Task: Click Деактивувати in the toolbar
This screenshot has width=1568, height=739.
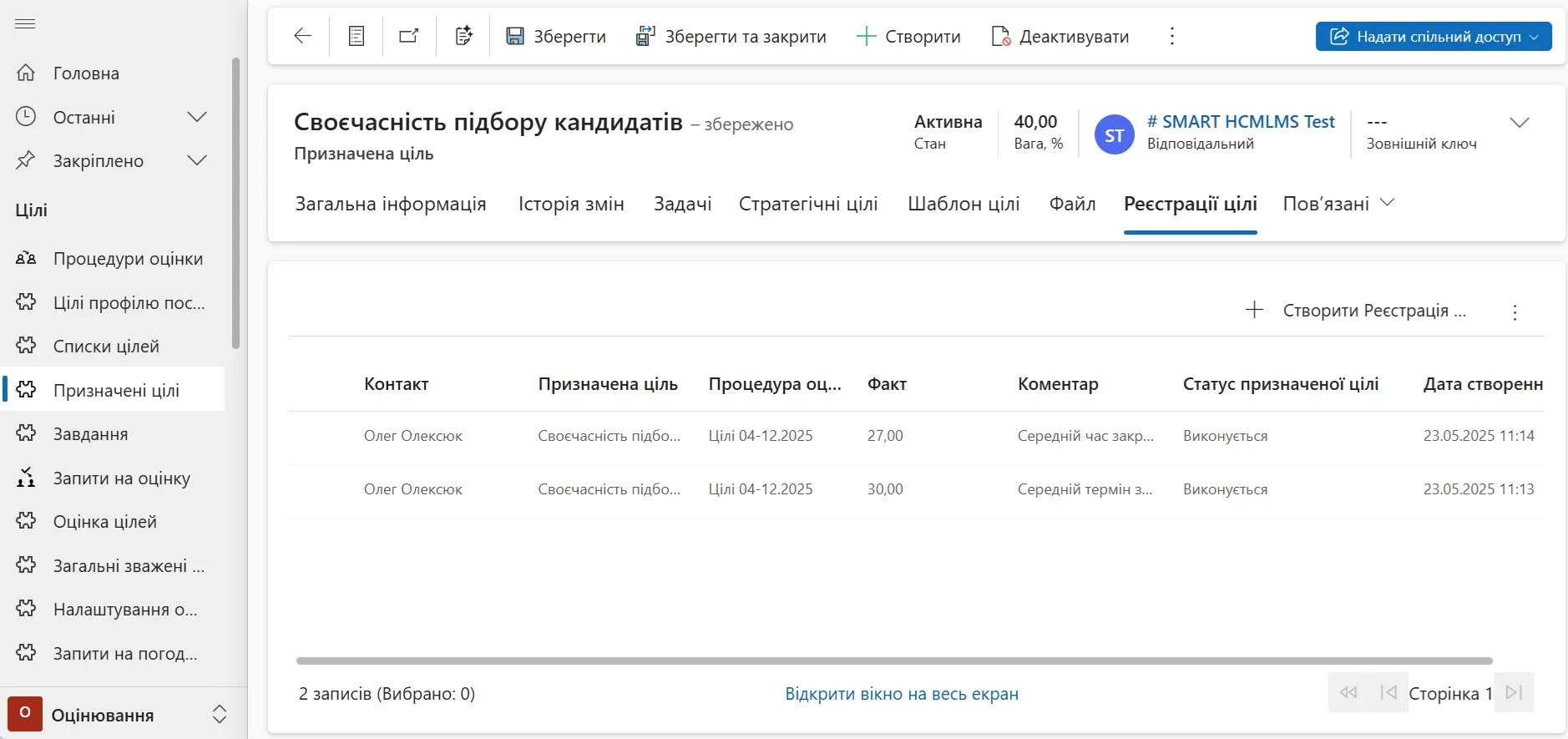Action: [x=1060, y=36]
